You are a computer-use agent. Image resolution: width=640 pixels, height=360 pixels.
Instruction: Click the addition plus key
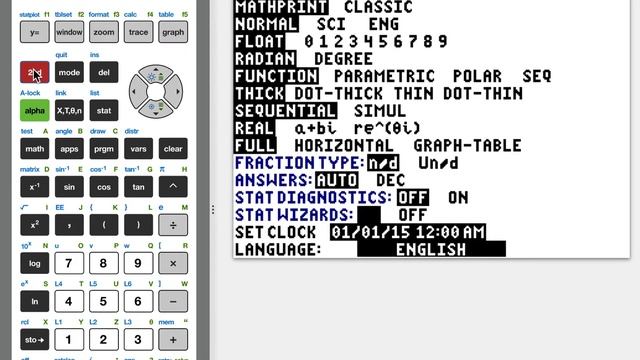point(173,339)
